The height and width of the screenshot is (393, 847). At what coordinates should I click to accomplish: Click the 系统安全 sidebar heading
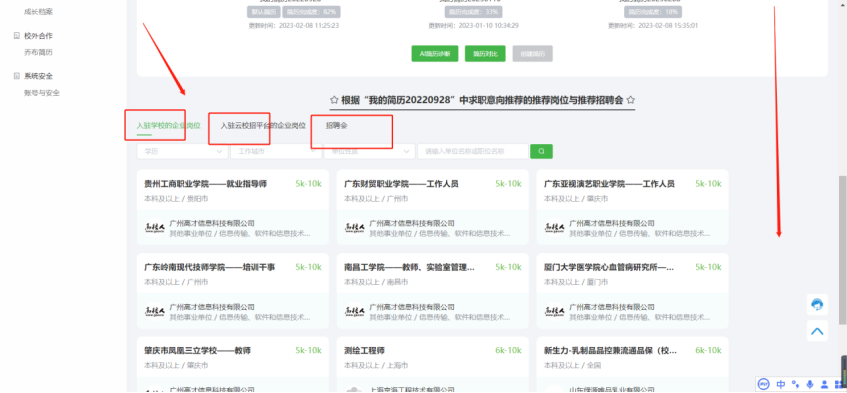[x=38, y=76]
